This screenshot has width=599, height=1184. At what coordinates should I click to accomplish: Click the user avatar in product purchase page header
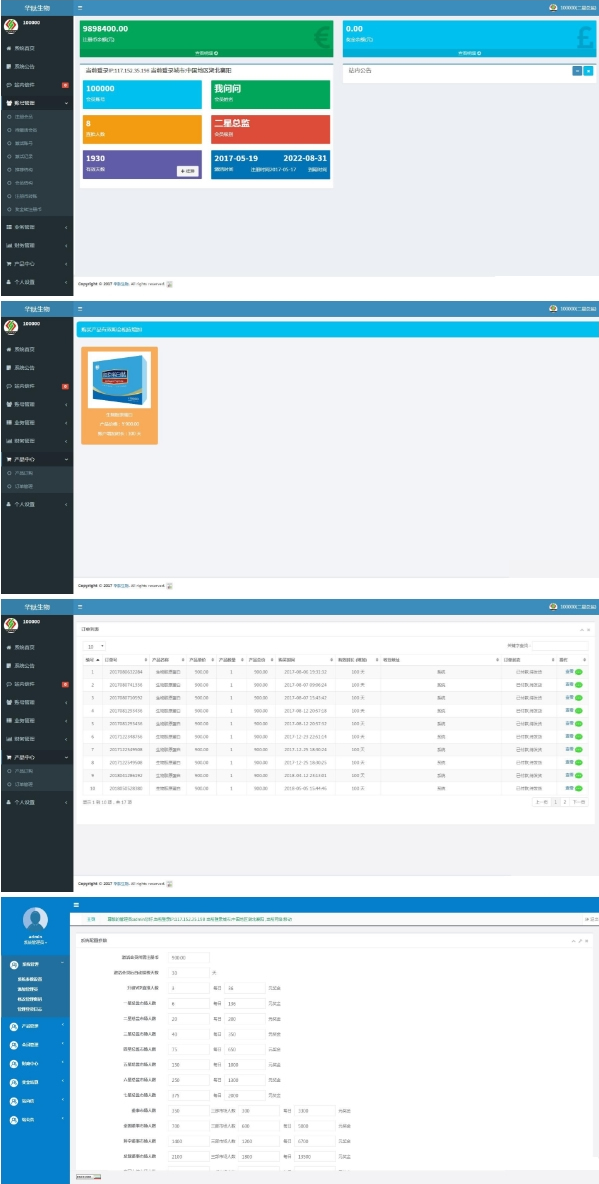(553, 309)
